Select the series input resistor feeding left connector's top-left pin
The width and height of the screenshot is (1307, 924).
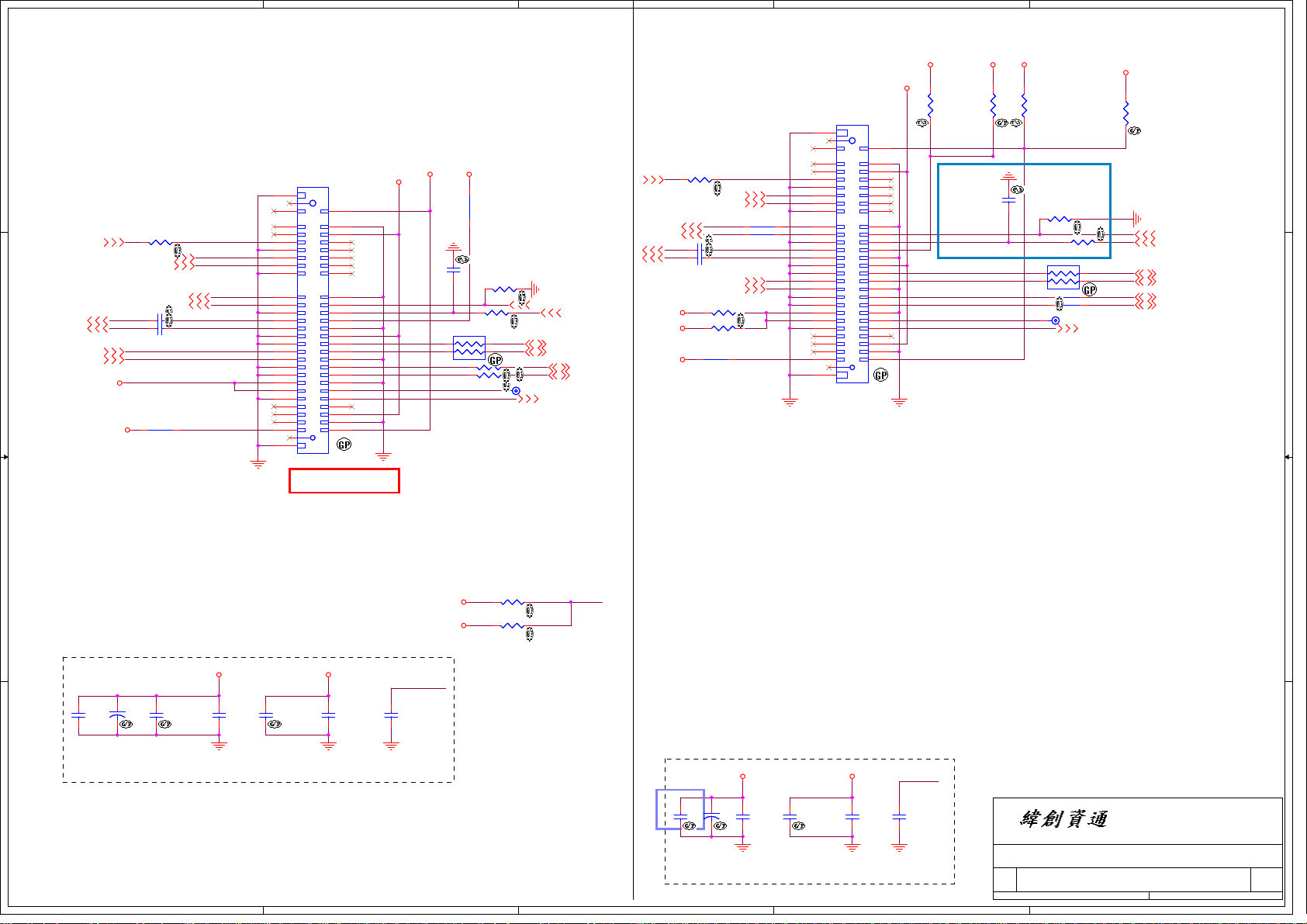click(160, 242)
